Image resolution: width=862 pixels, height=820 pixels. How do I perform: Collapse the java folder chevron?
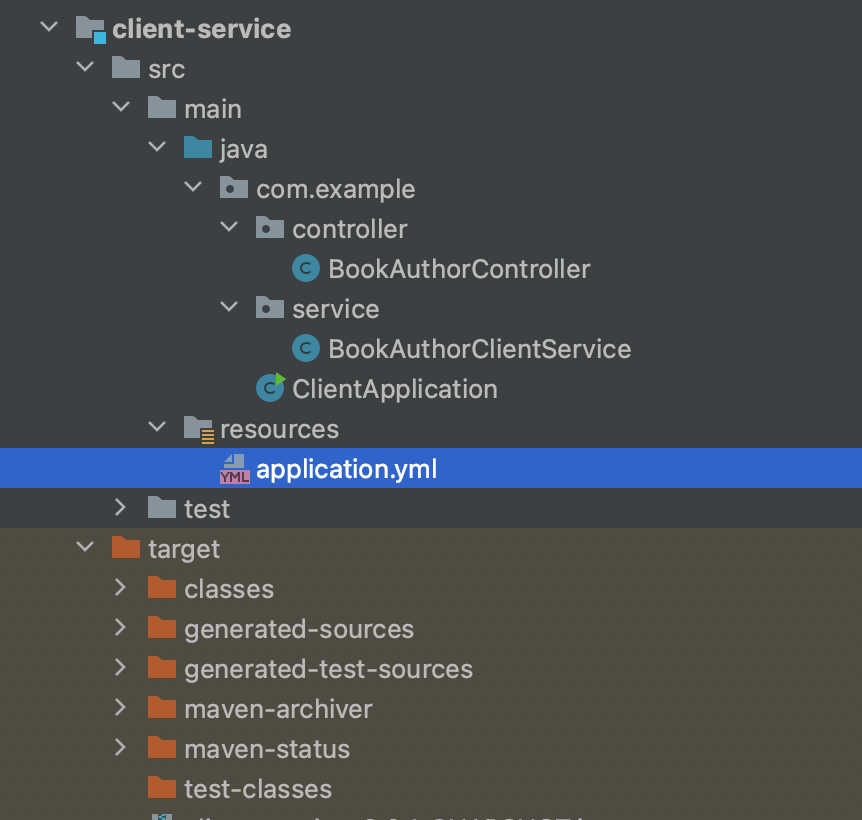click(157, 147)
